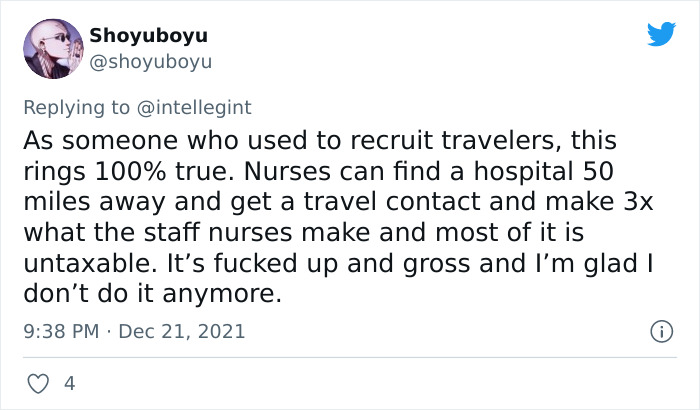The image size is (700, 410).
Task: Open the tweet info icon
Action: click(x=660, y=331)
